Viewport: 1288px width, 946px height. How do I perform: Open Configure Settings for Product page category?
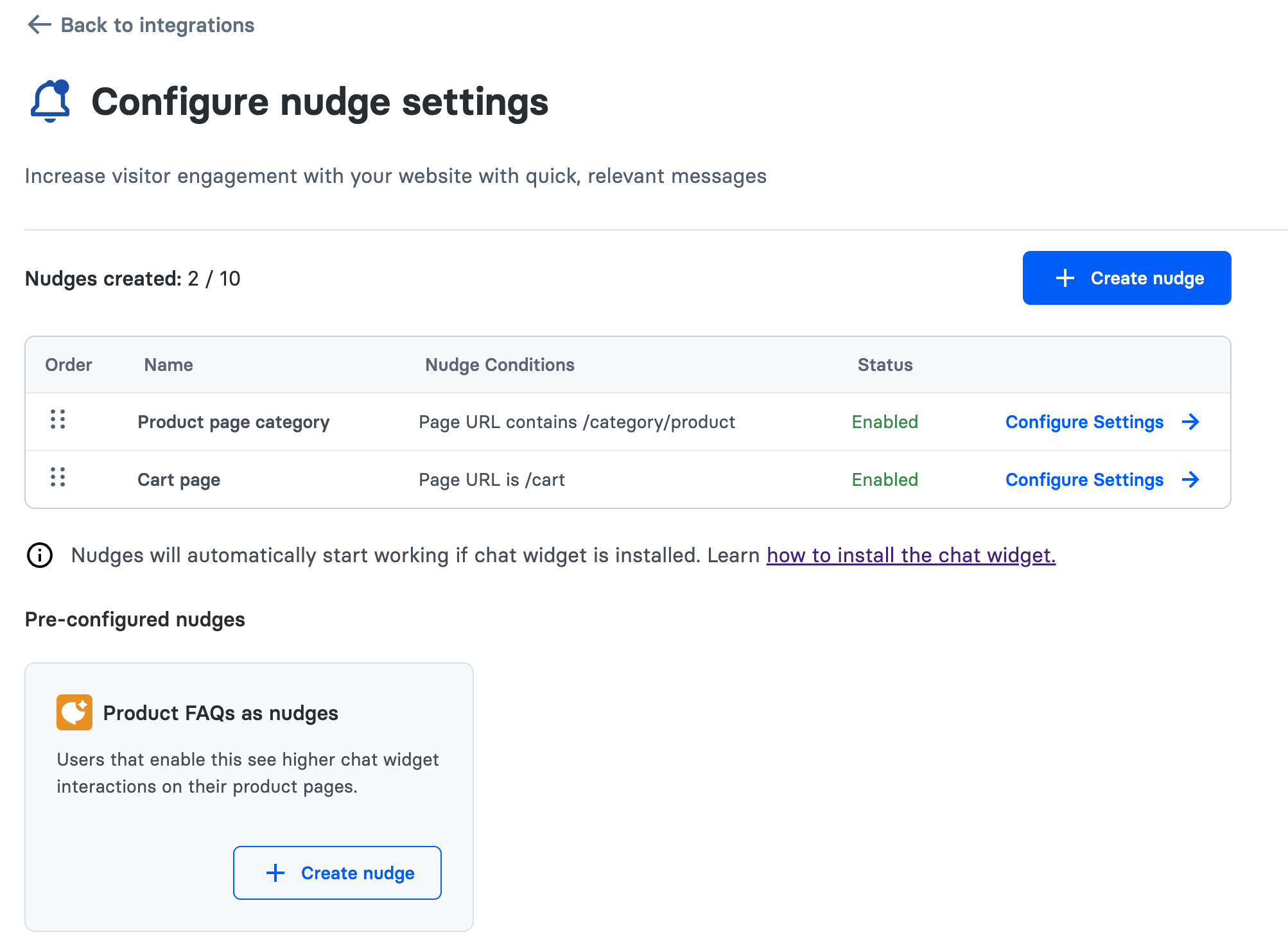1084,422
